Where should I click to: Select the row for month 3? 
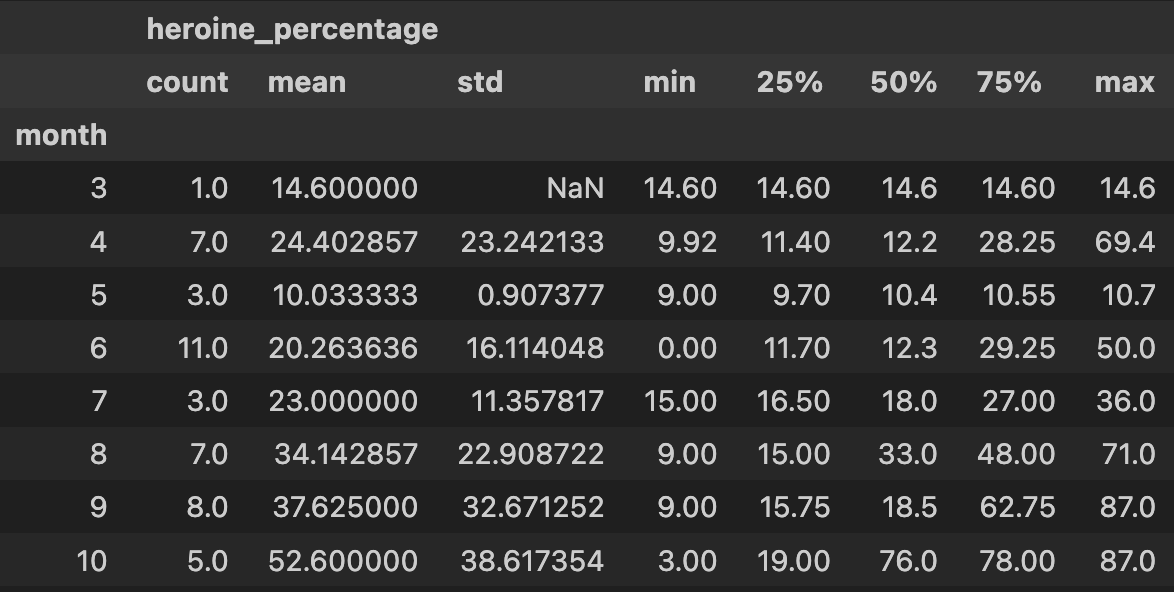click(587, 188)
